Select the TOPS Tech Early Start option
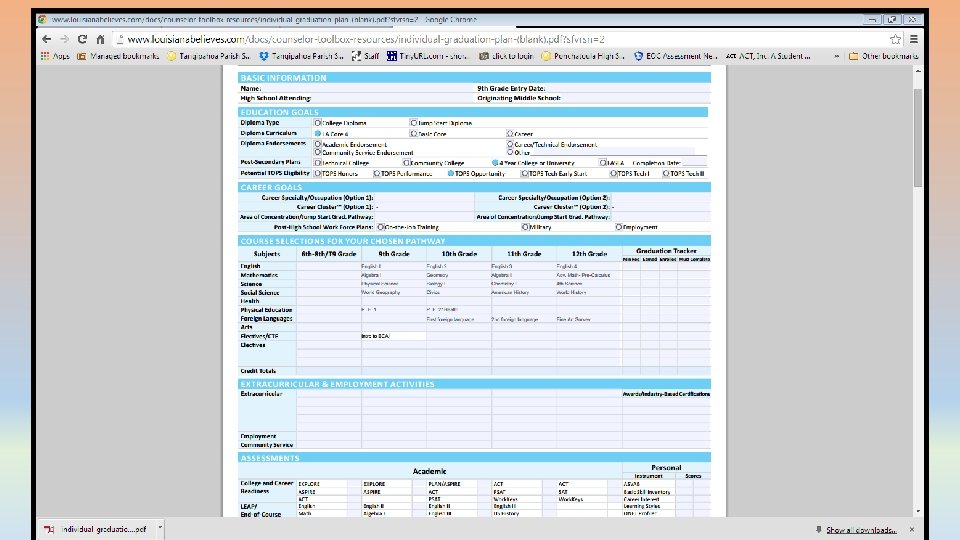This screenshot has width=960, height=540. pos(525,174)
